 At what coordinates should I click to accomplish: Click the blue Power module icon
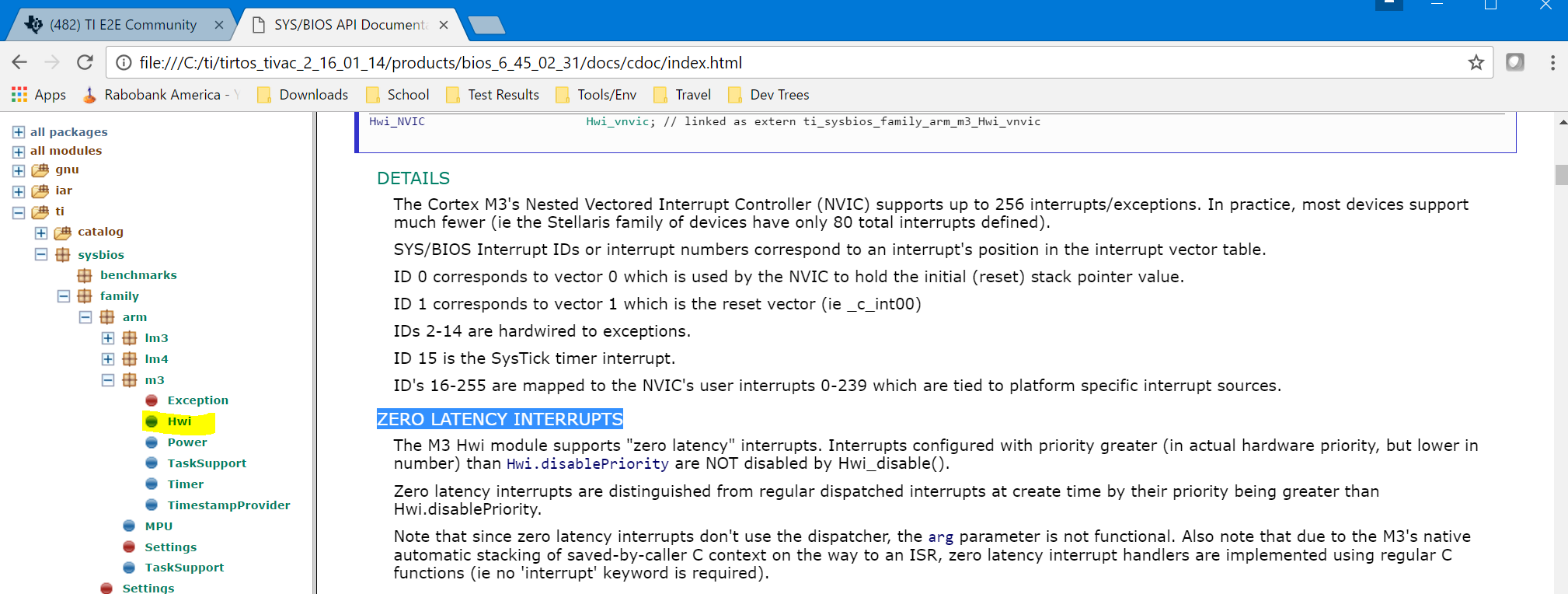tap(152, 442)
